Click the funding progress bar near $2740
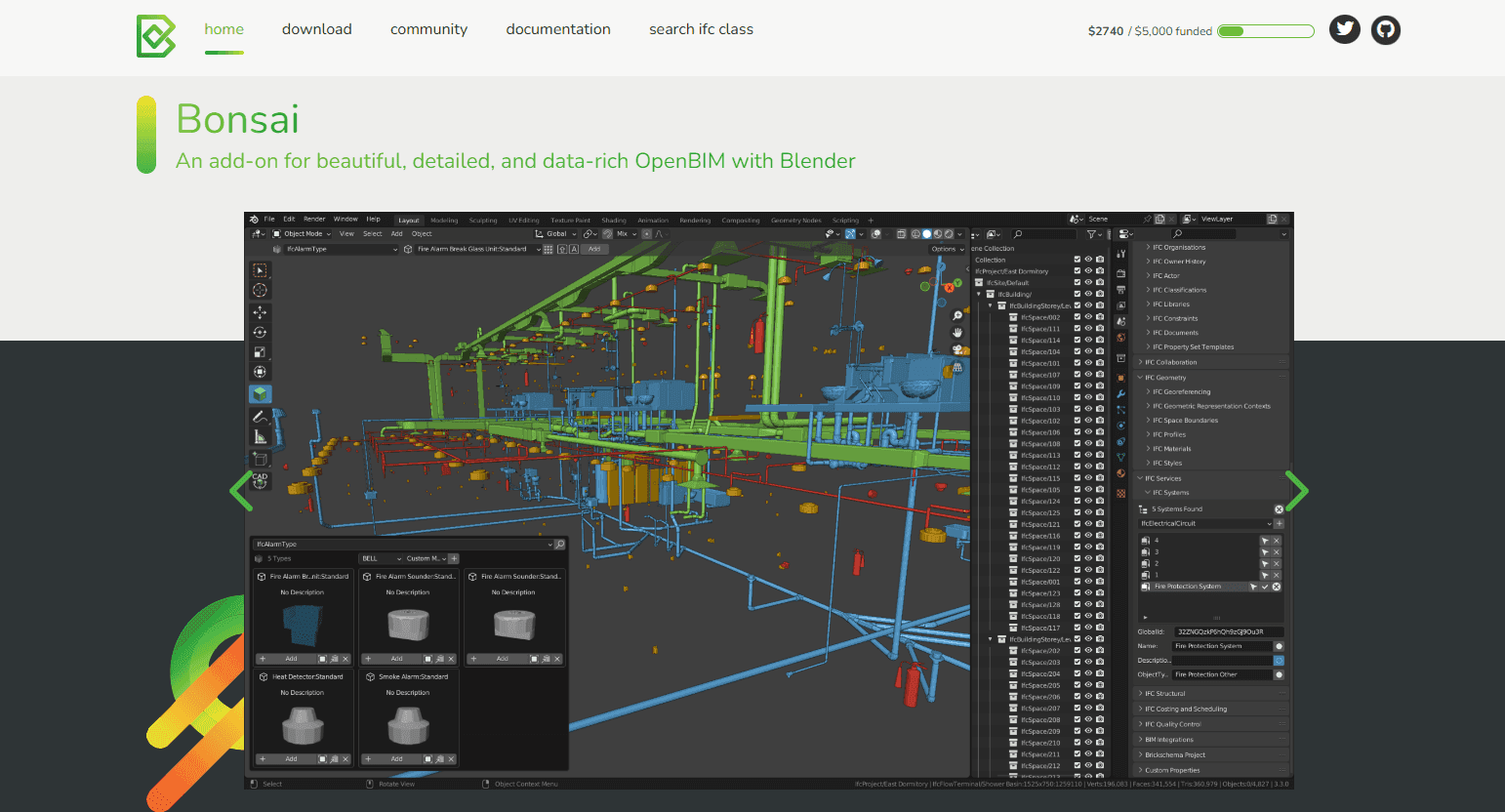Image resolution: width=1505 pixels, height=812 pixels. pyautogui.click(x=1266, y=30)
